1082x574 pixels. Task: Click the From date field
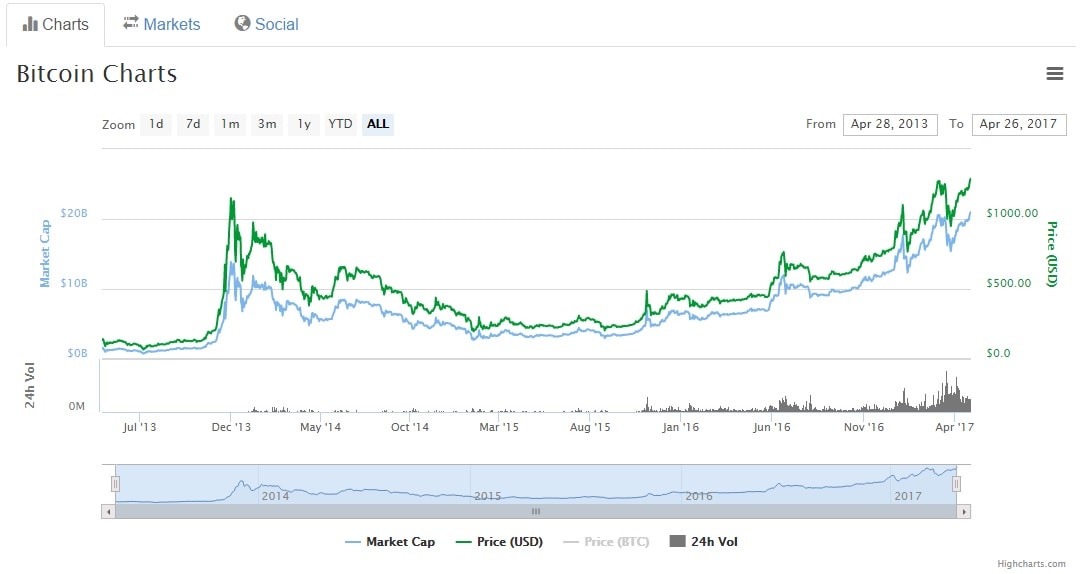coord(889,124)
